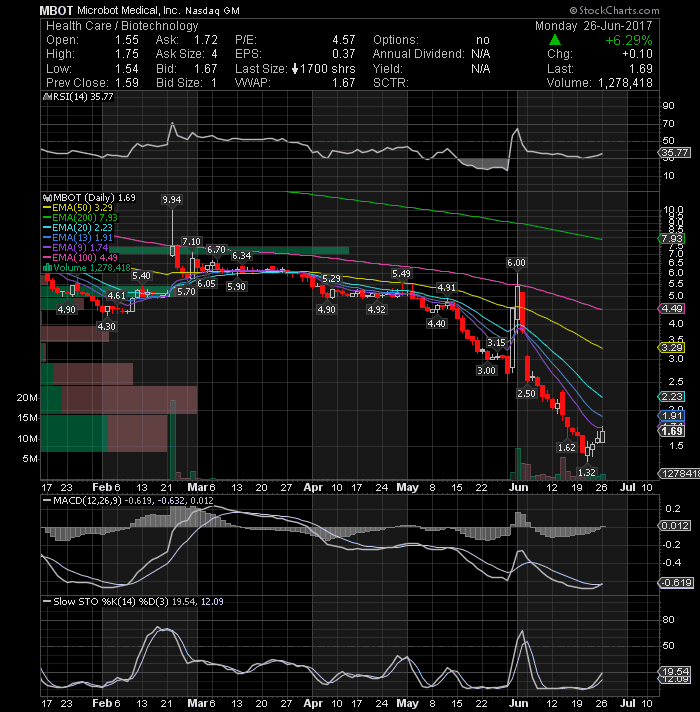Select the Open value 1.55

click(x=127, y=40)
